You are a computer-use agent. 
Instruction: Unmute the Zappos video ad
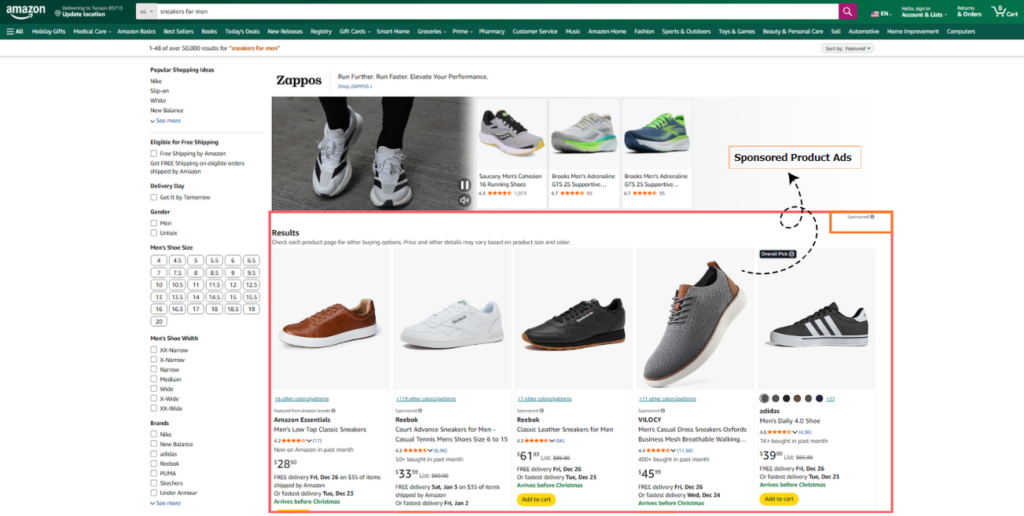pos(464,201)
